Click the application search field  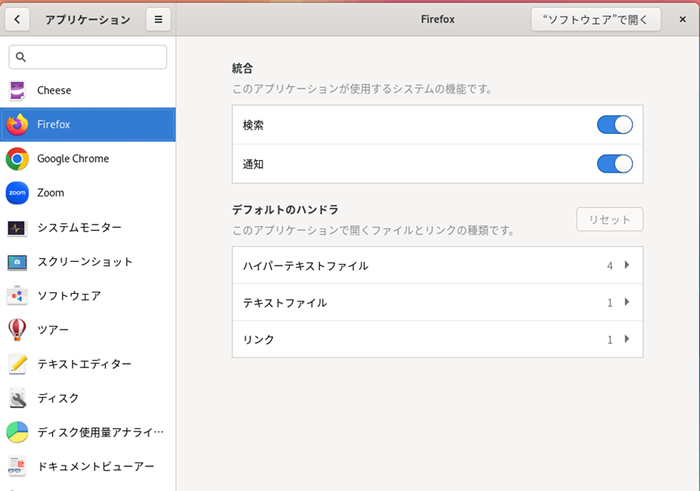point(88,57)
